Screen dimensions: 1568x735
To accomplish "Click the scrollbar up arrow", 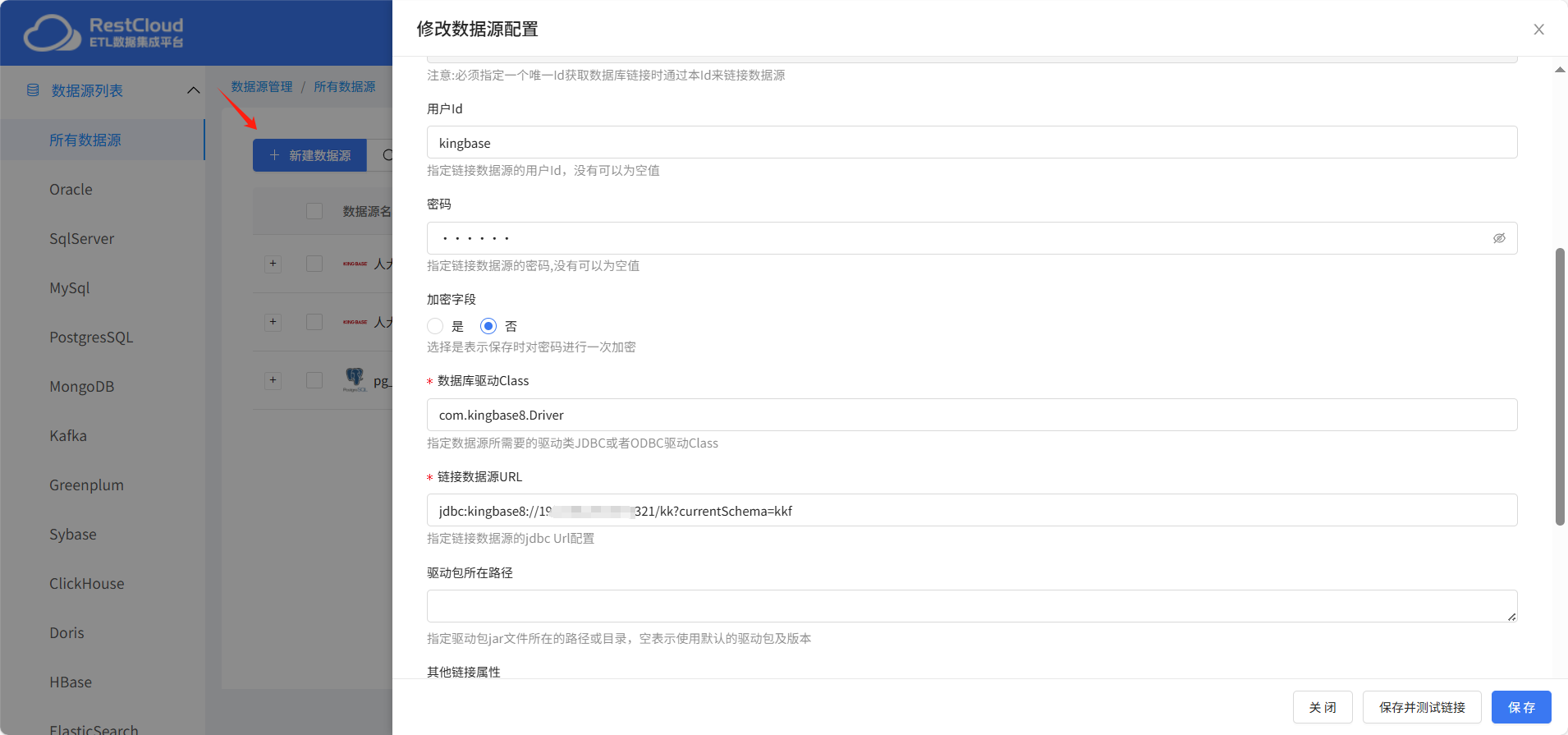I will tap(1560, 70).
